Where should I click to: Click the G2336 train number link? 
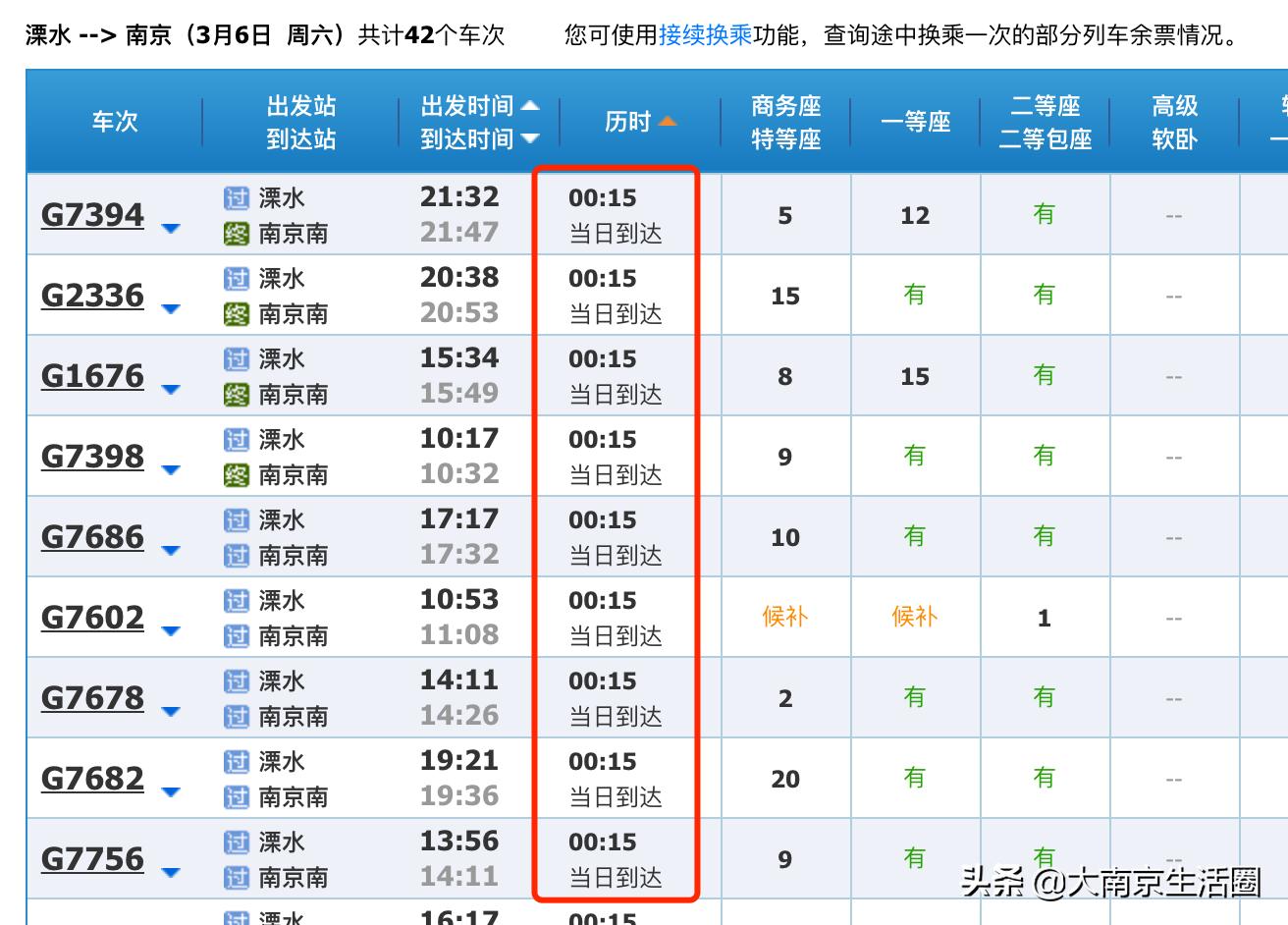pyautogui.click(x=91, y=295)
